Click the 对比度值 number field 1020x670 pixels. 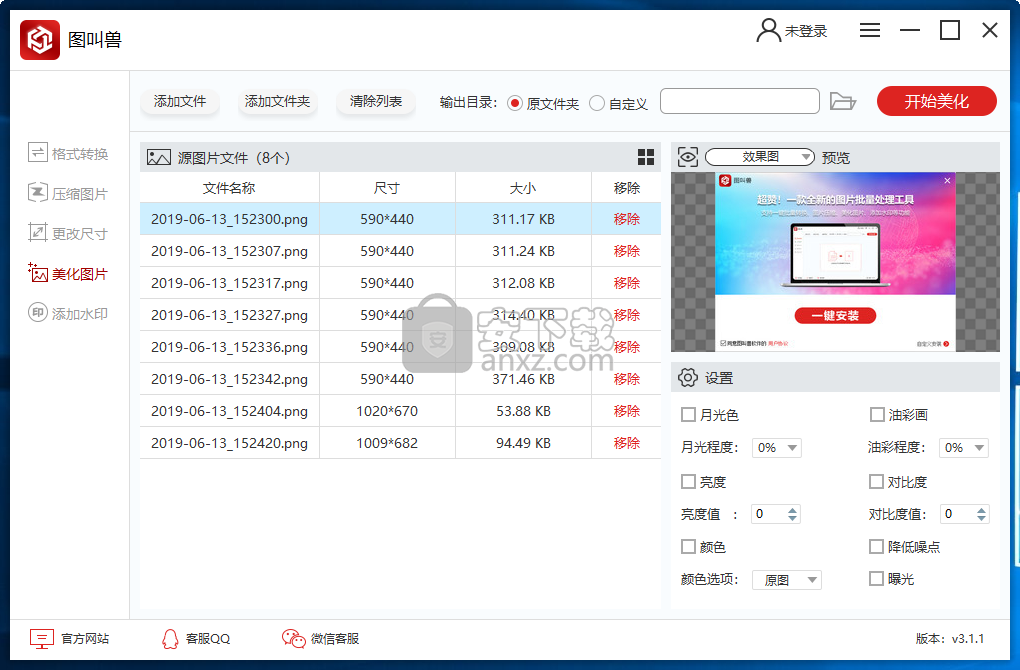[x=958, y=514]
